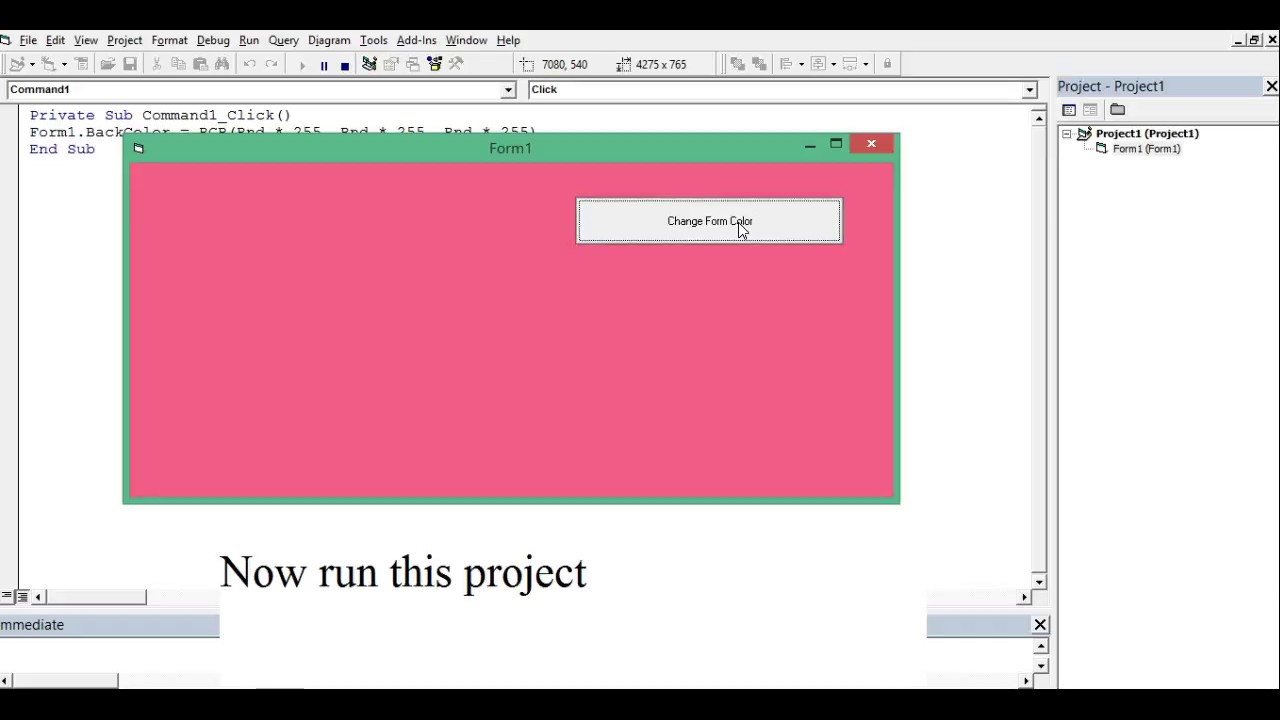Screen dimensions: 1280x720
Task: Click the Redo arrow icon
Action: coord(271,64)
